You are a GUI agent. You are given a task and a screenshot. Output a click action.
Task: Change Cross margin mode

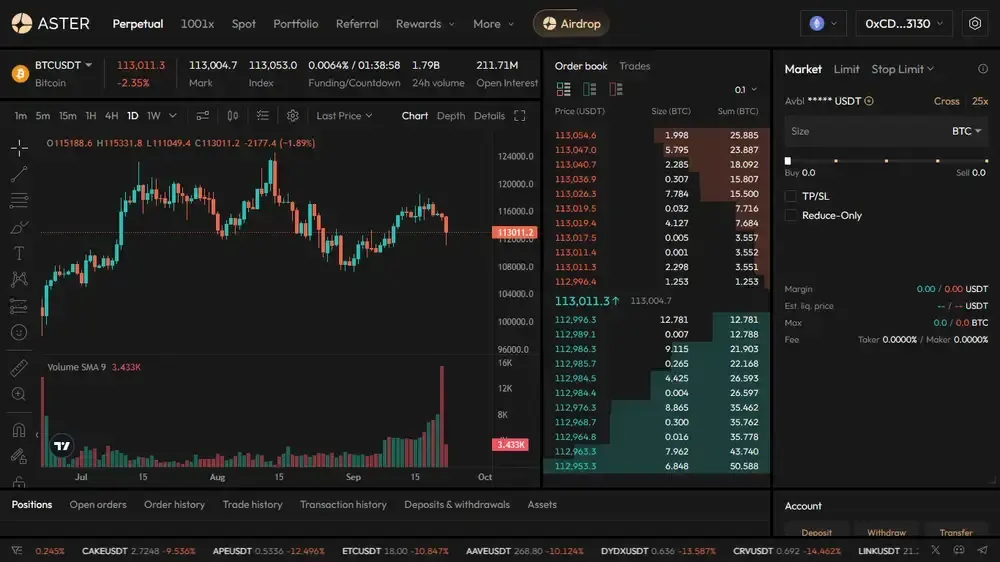click(x=946, y=101)
